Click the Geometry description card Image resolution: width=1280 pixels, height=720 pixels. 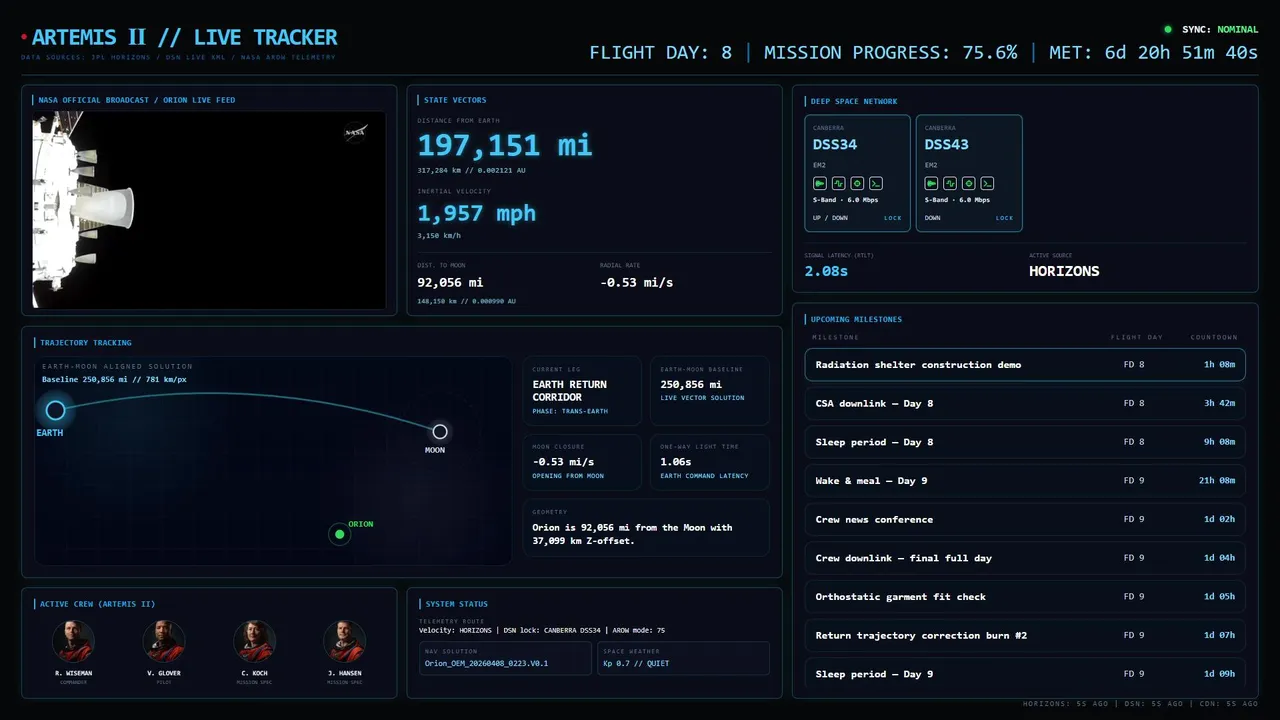(x=646, y=528)
